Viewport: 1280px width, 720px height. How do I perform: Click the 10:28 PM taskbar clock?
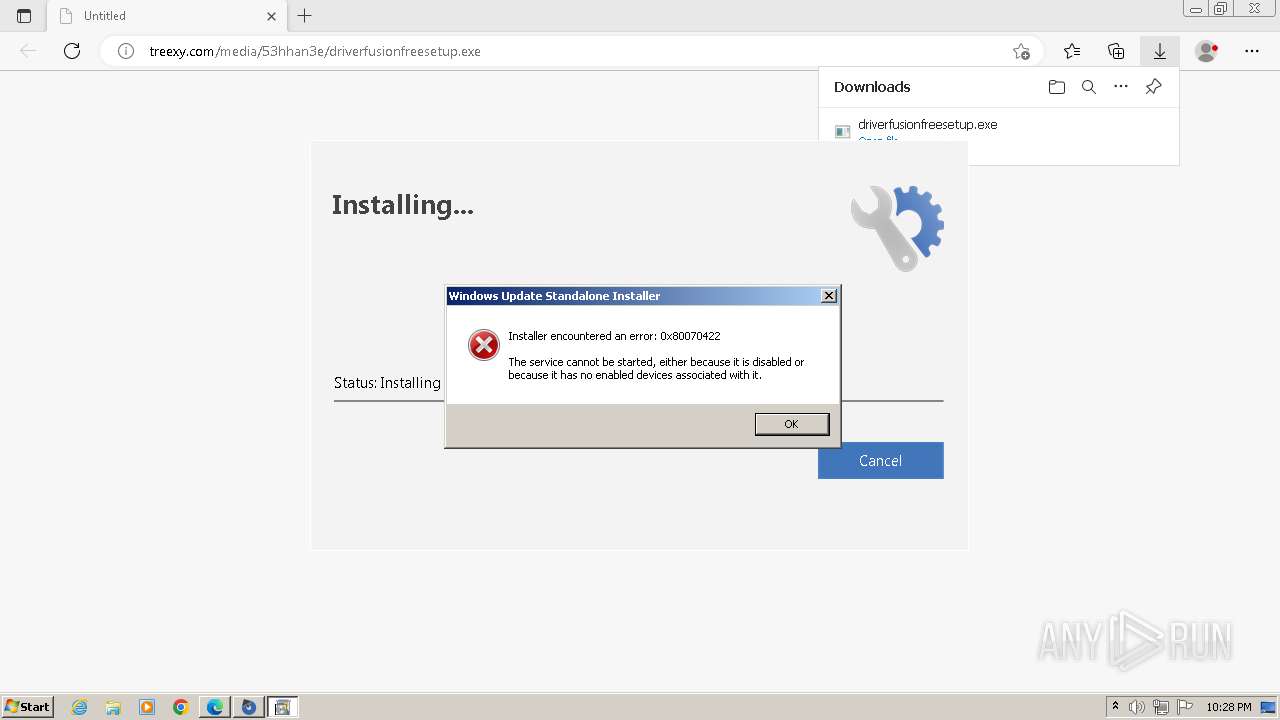coord(1229,707)
